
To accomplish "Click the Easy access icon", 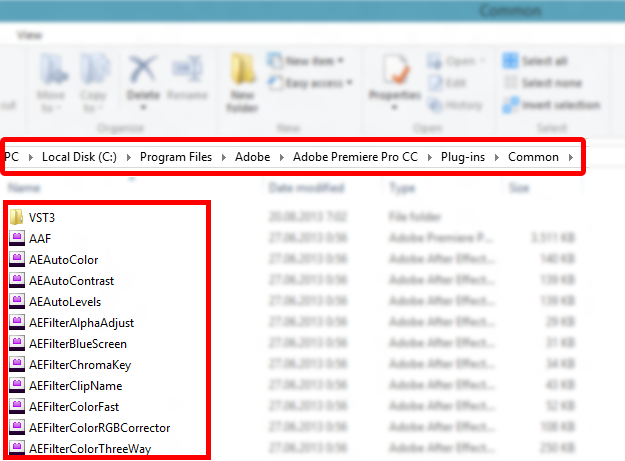I will pos(275,83).
